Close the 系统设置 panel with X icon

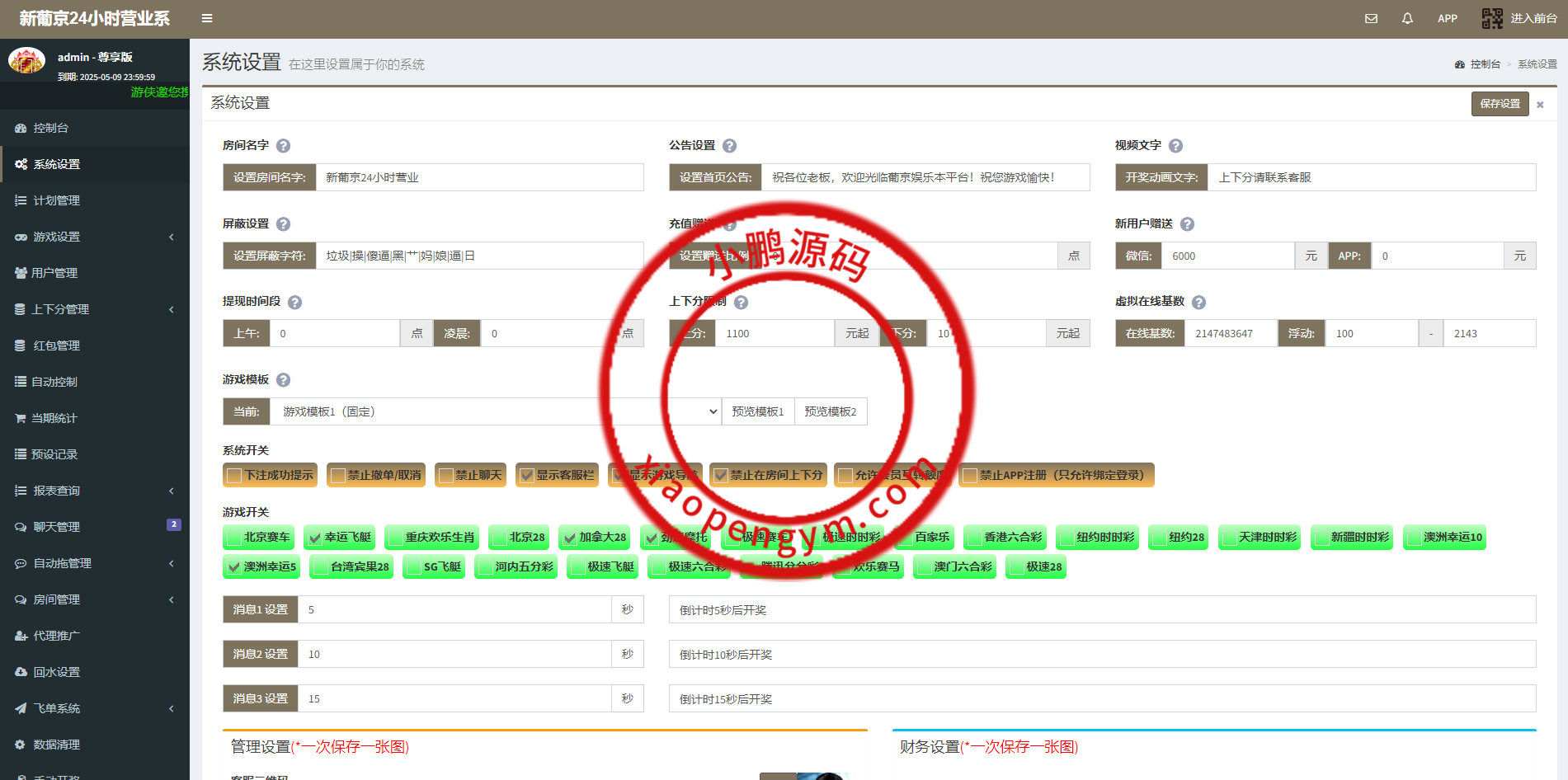pyautogui.click(x=1539, y=105)
